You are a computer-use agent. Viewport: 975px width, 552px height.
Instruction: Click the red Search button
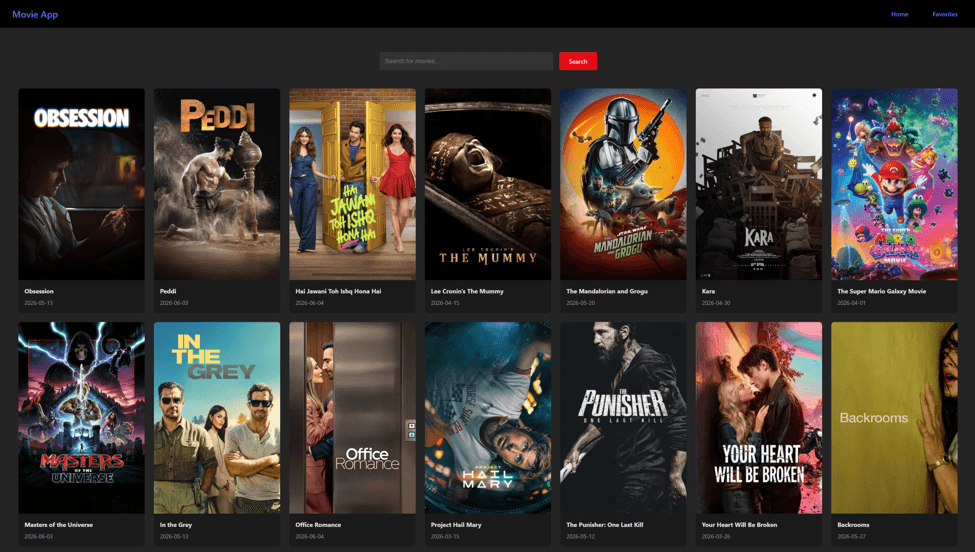[578, 61]
